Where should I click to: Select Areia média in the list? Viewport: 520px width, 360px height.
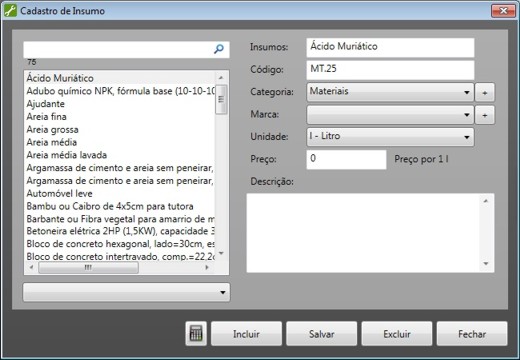coord(120,142)
